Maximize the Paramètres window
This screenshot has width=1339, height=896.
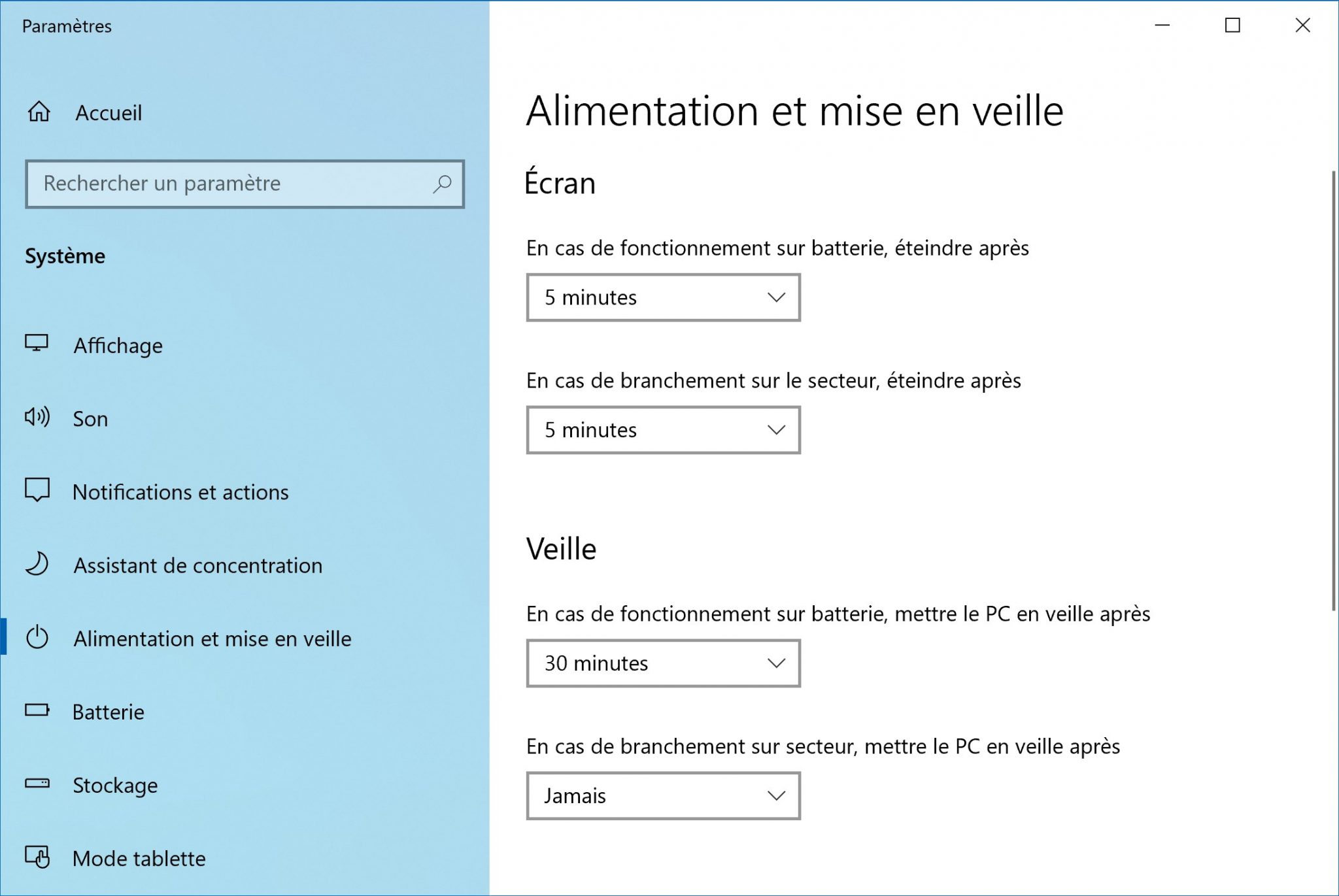(x=1232, y=25)
